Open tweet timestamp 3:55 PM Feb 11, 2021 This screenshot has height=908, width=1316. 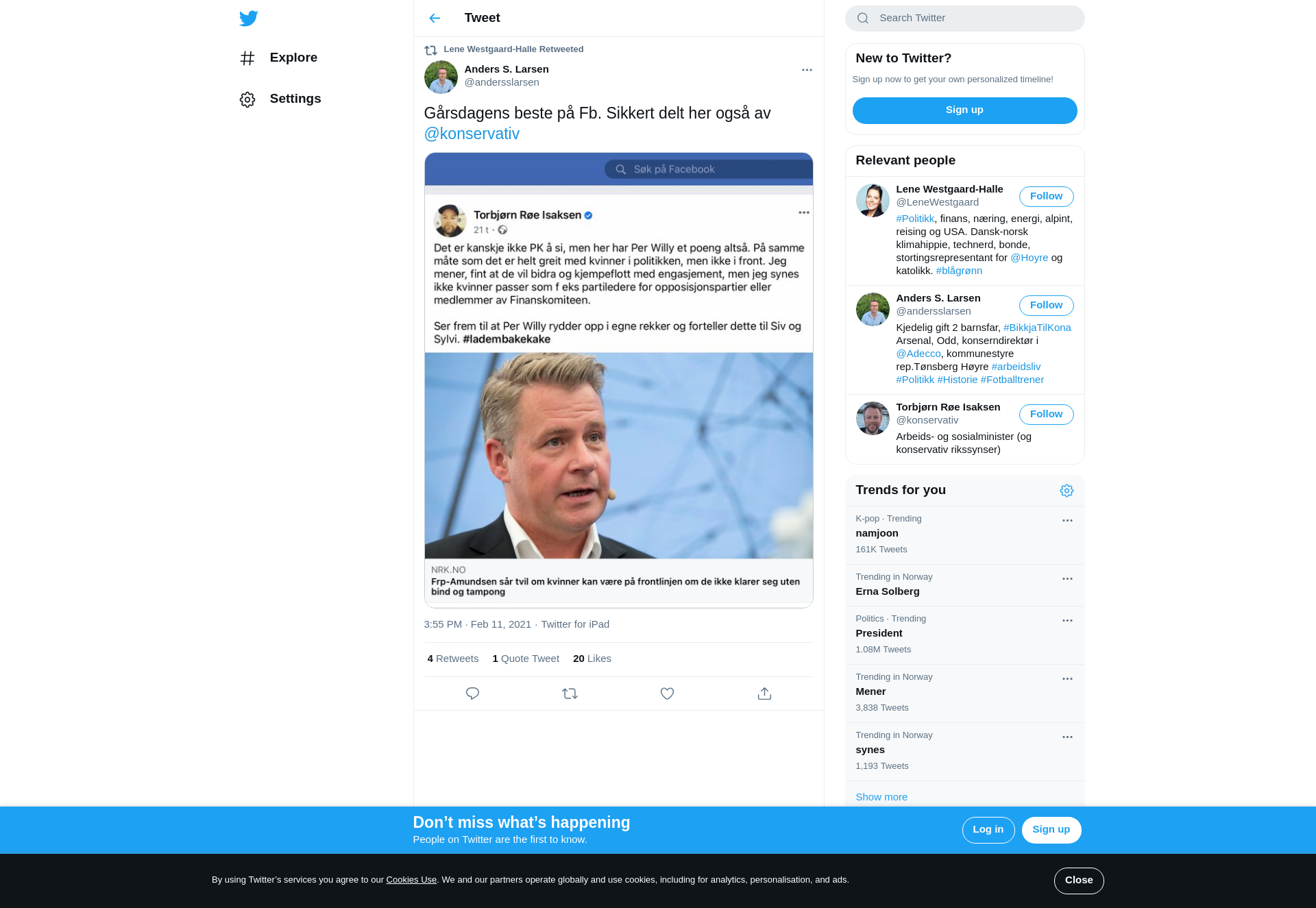[x=477, y=624]
